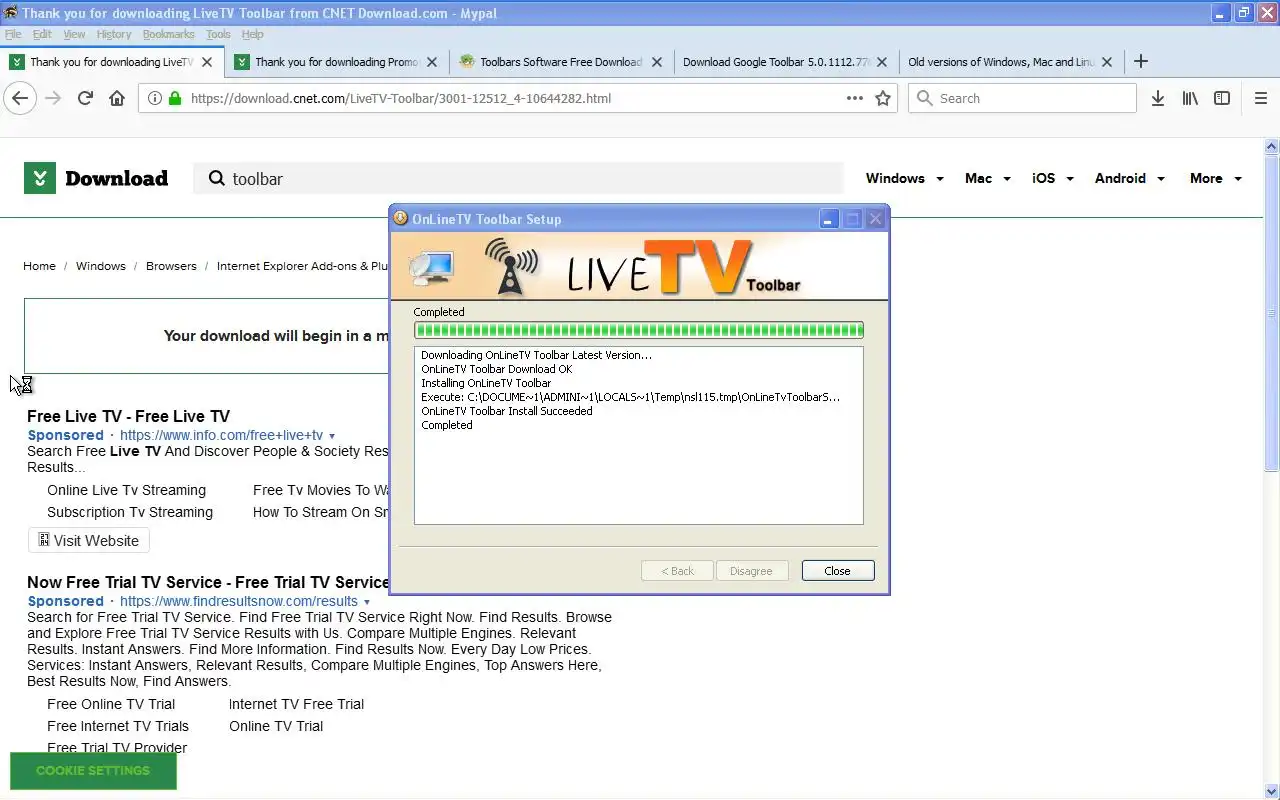Open the File menu
The height and width of the screenshot is (800, 1280).
click(13, 34)
